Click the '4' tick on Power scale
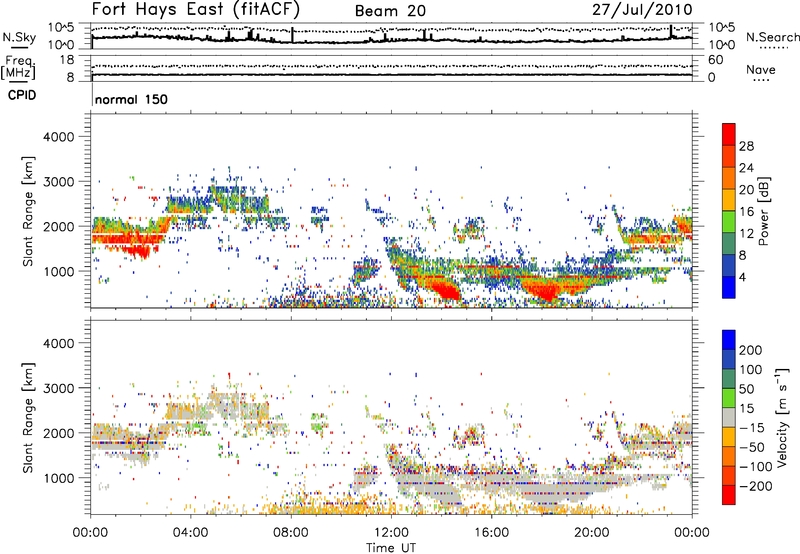 tap(742, 277)
